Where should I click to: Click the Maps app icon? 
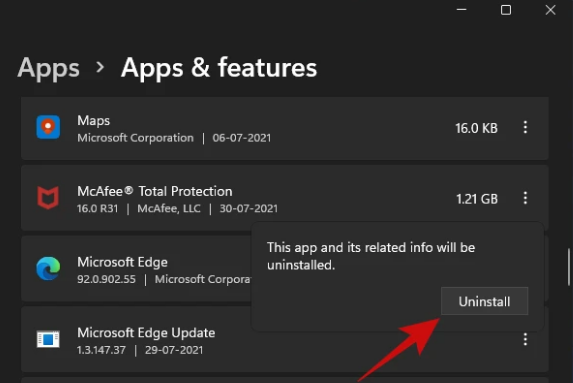pos(48,127)
